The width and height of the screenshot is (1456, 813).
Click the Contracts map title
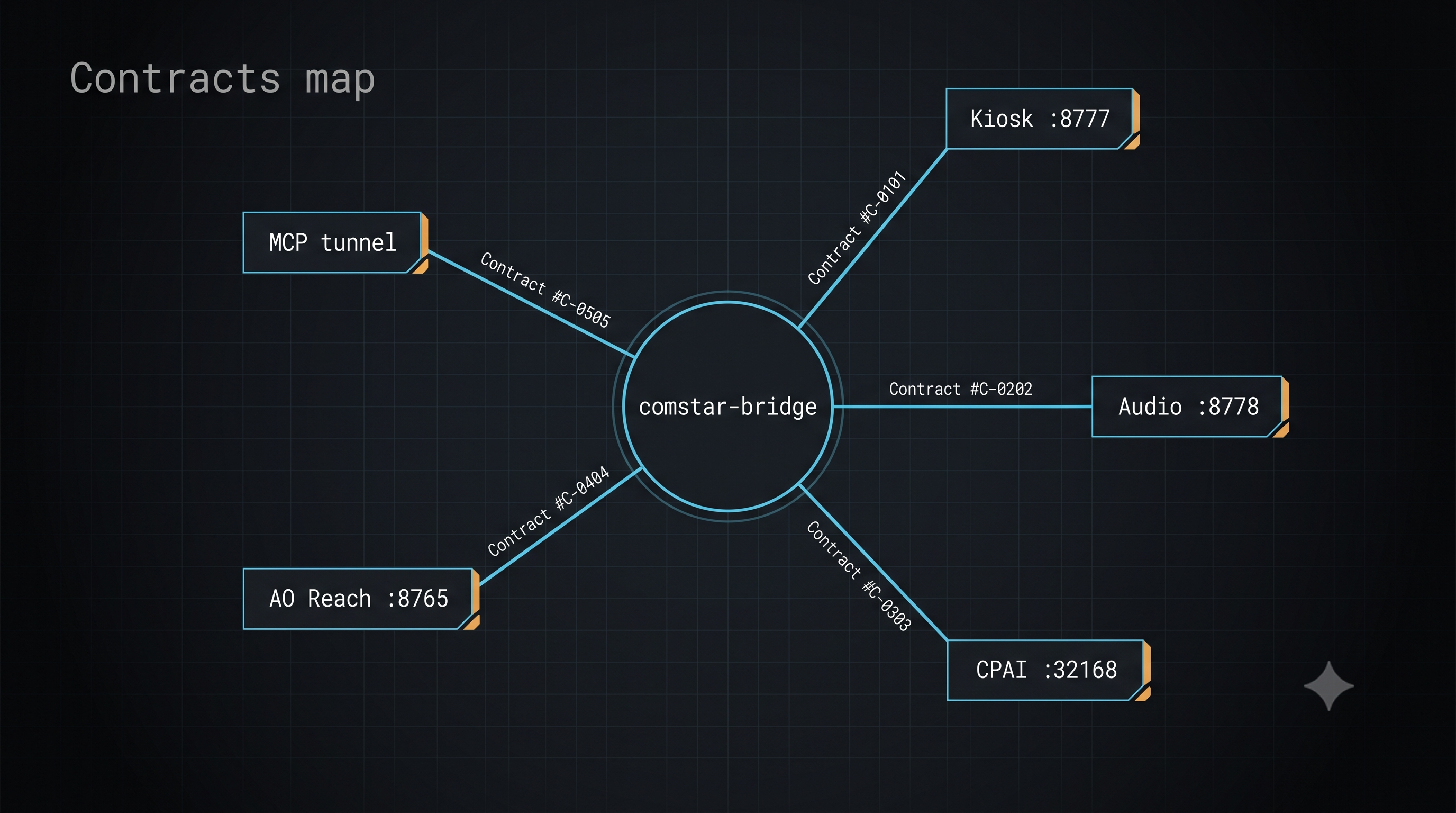[222, 78]
